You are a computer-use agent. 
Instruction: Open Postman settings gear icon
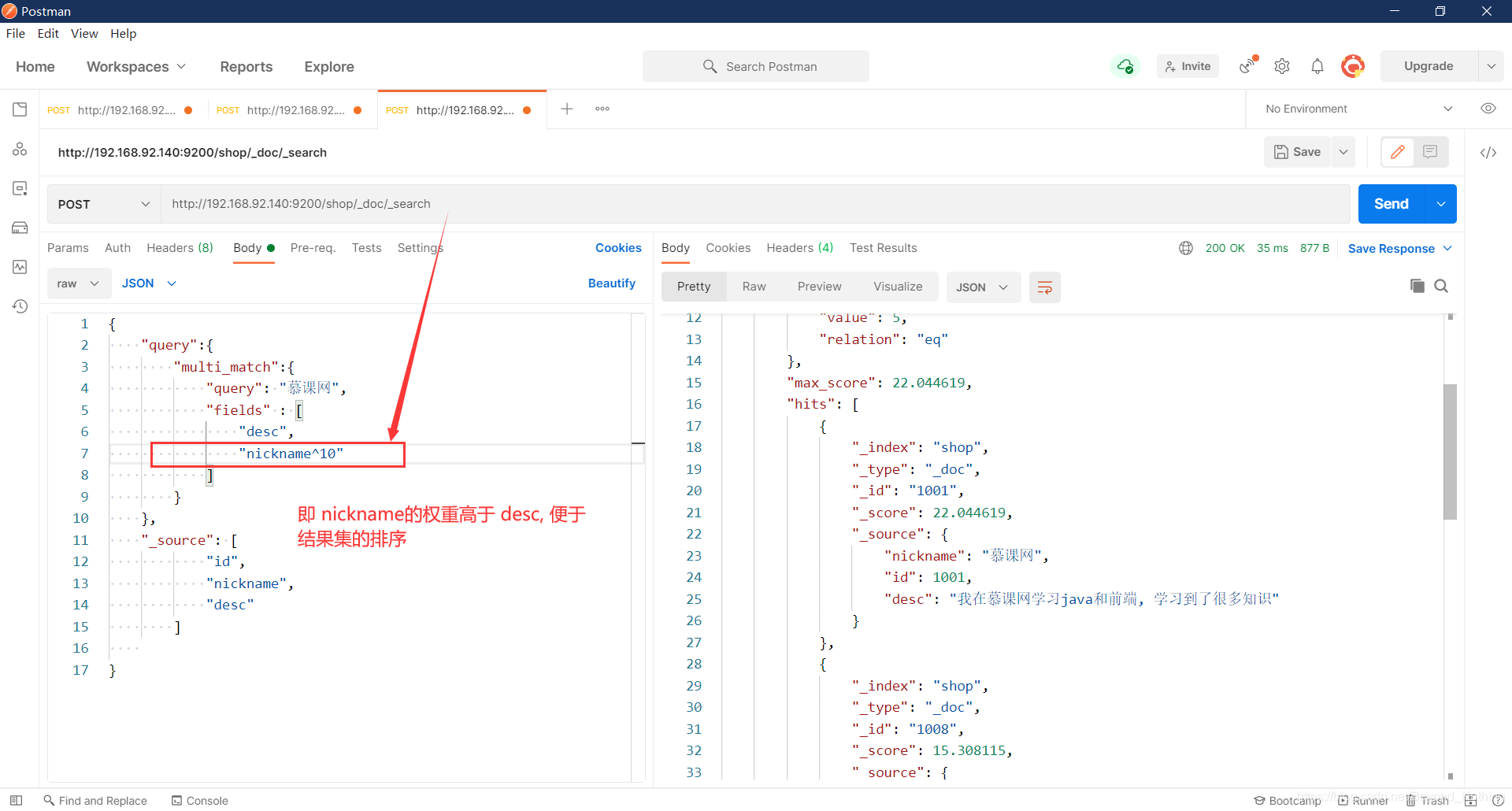(1282, 66)
